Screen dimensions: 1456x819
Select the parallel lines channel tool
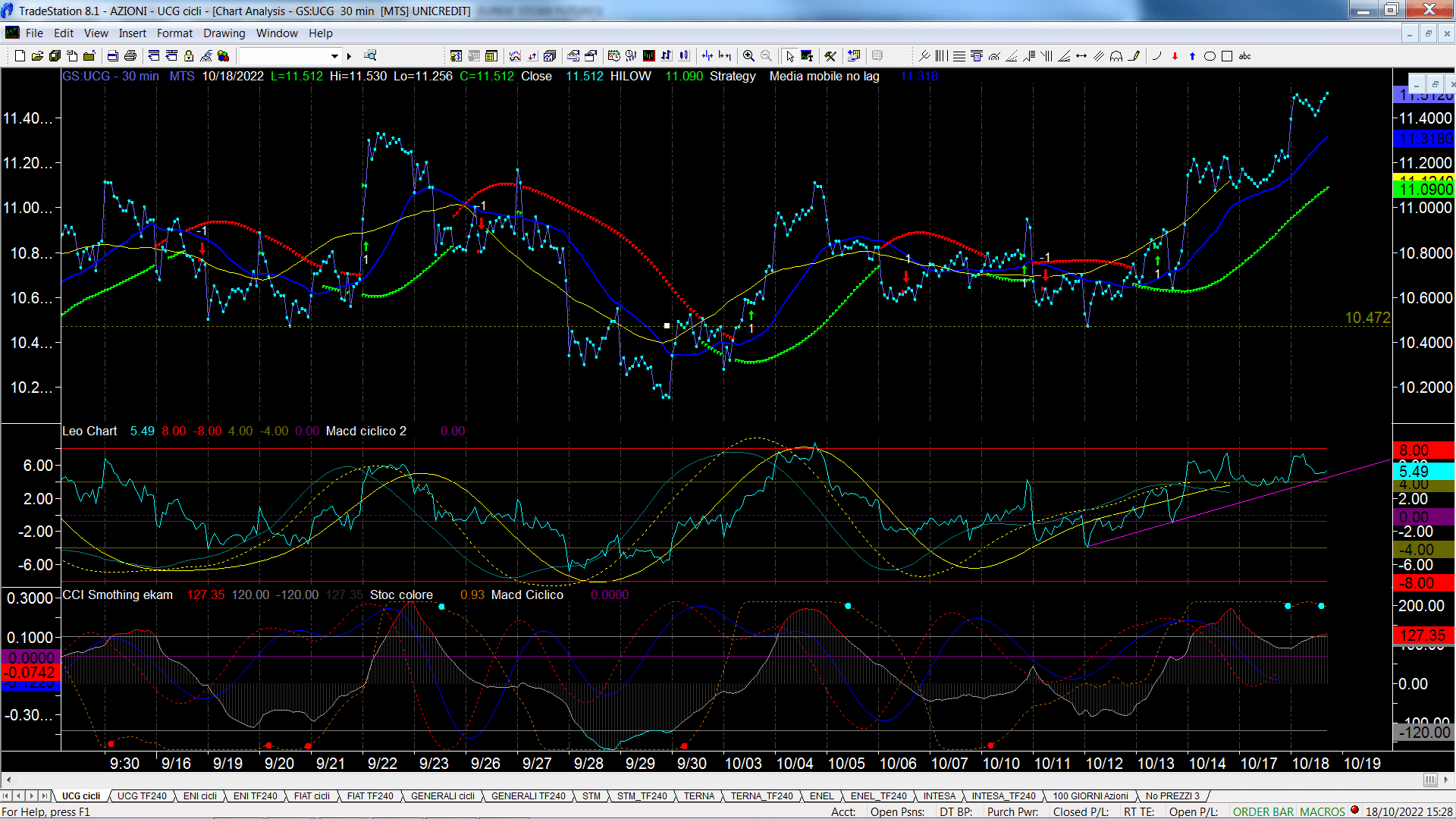pyautogui.click(x=1099, y=56)
